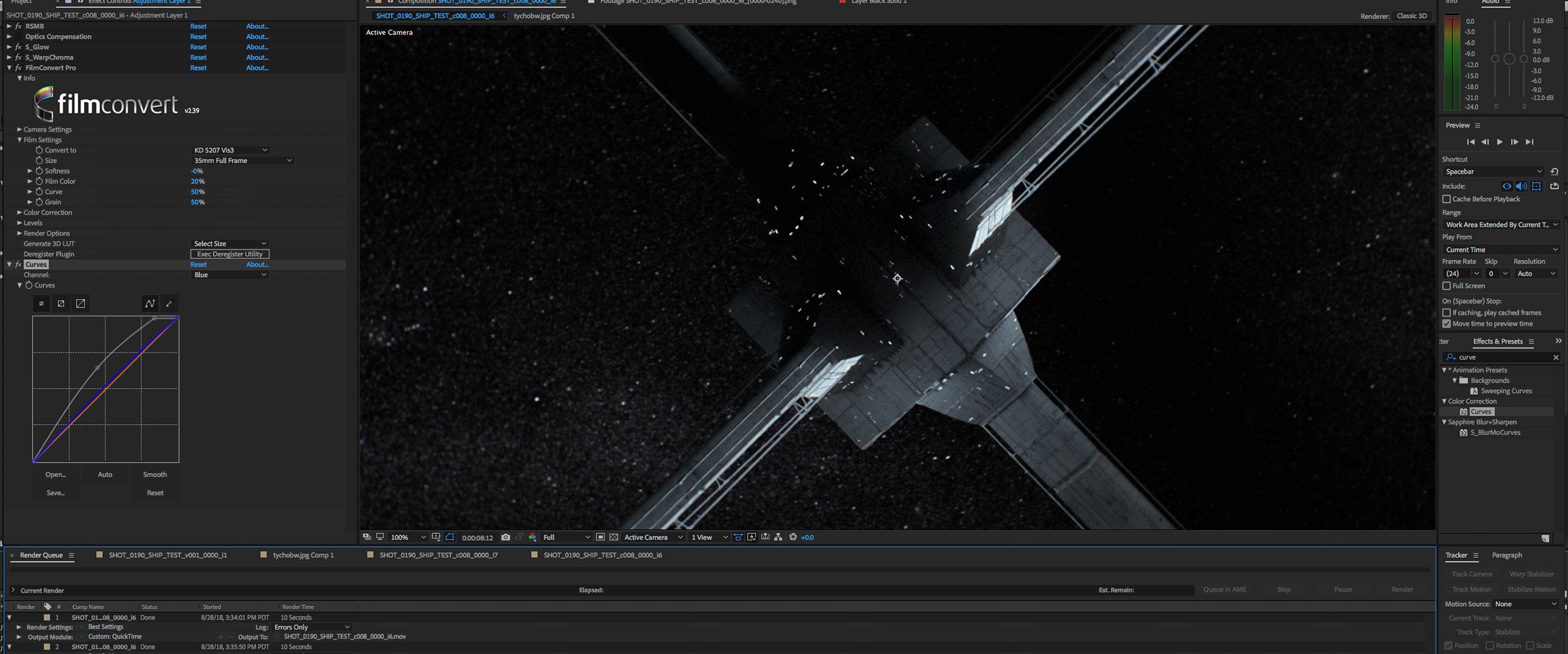1568x654 pixels.
Task: Select the Effects & Presets panel tab
Action: pyautogui.click(x=1498, y=342)
